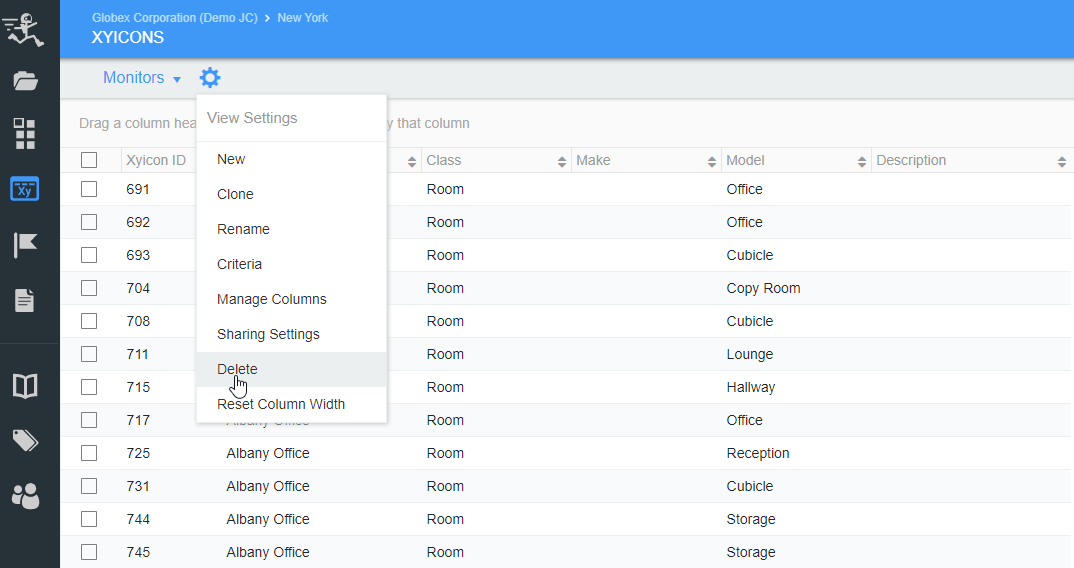
Task: Check the box for row 717
Action: (x=89, y=420)
